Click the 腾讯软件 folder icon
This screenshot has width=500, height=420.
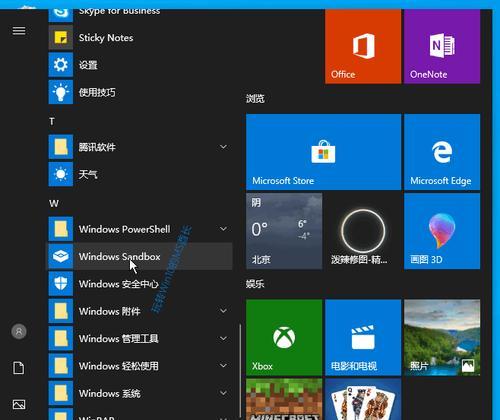(61, 147)
